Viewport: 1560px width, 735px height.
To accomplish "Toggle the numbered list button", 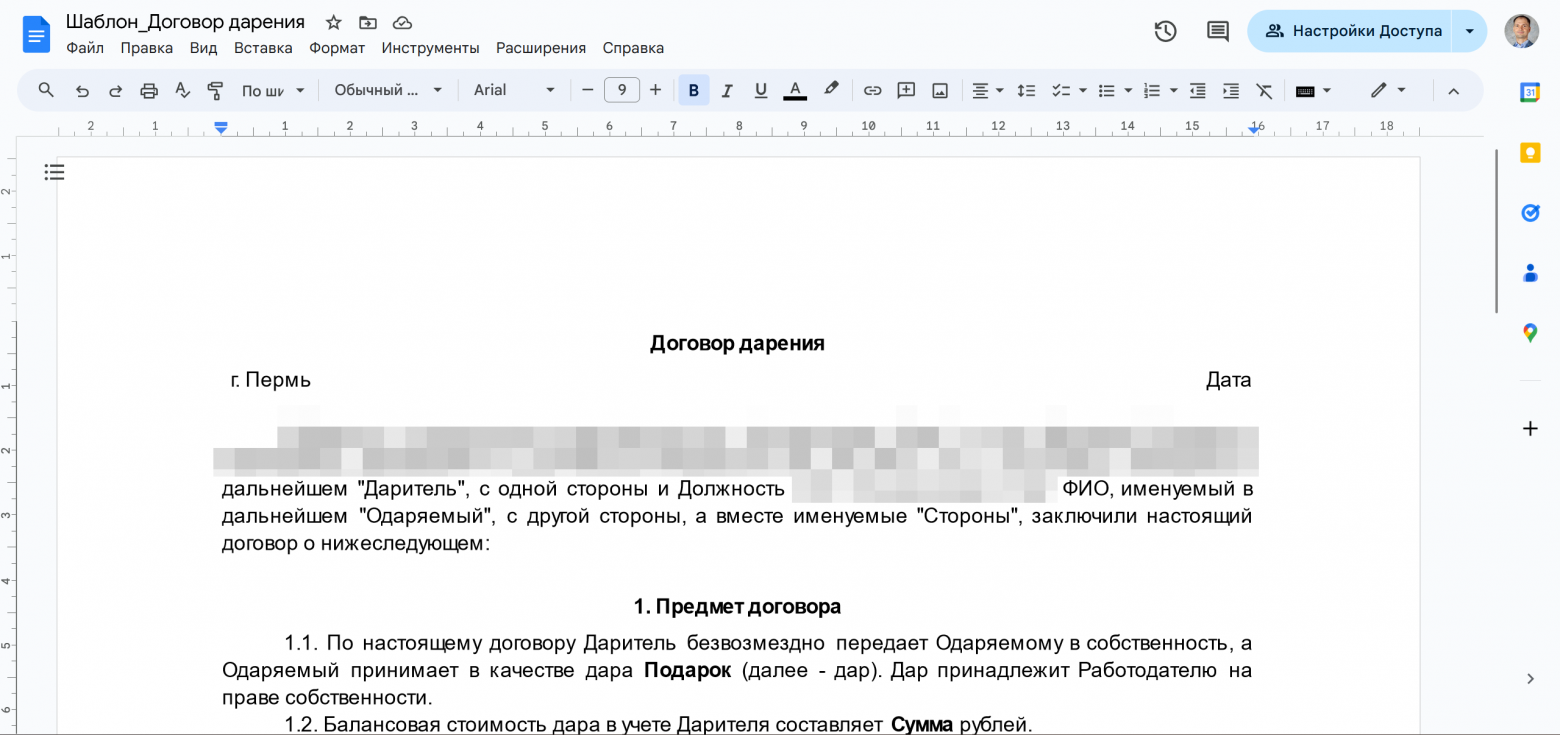I will (1152, 90).
